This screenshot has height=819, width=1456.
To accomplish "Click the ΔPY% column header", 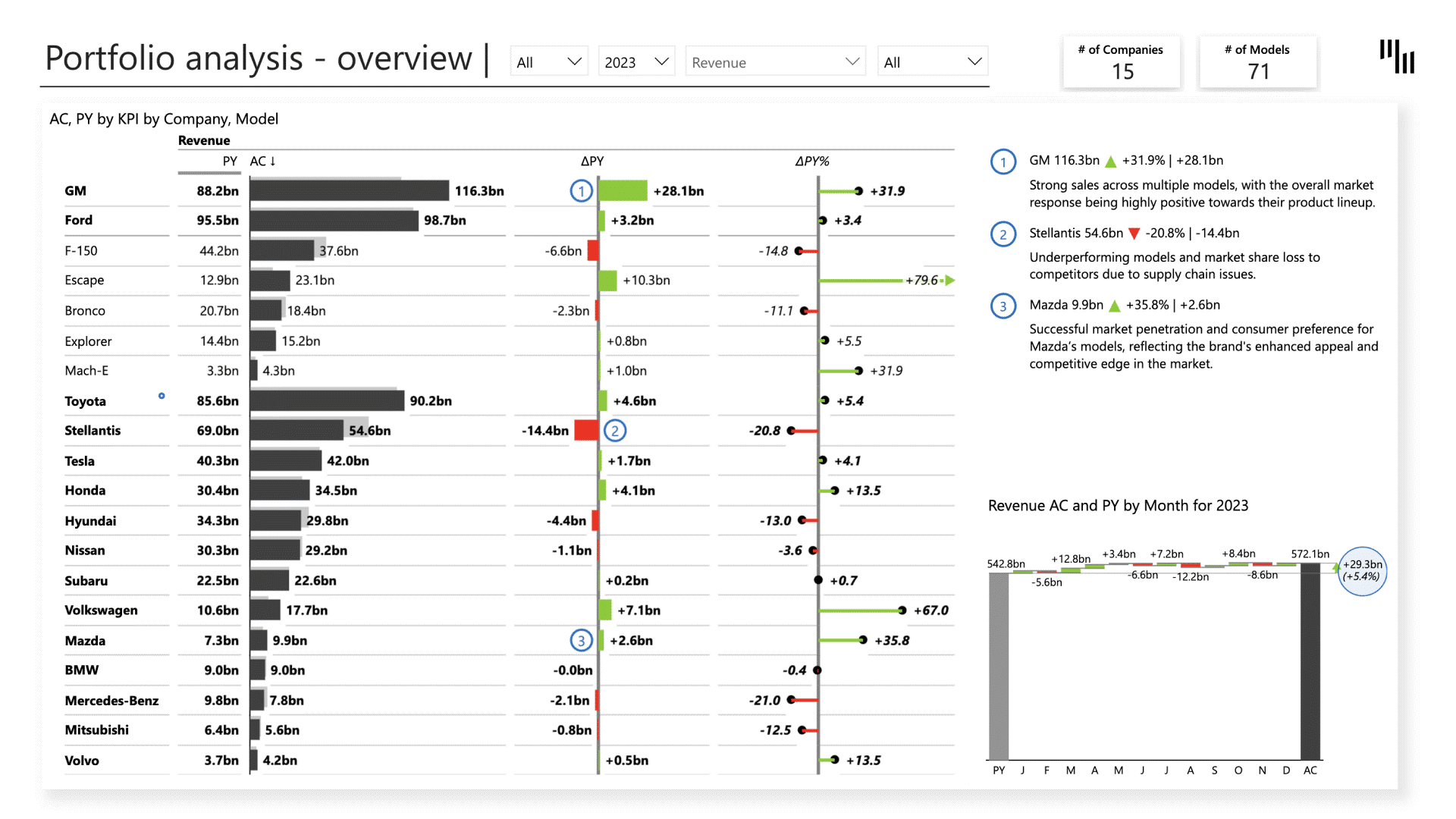I will [811, 162].
